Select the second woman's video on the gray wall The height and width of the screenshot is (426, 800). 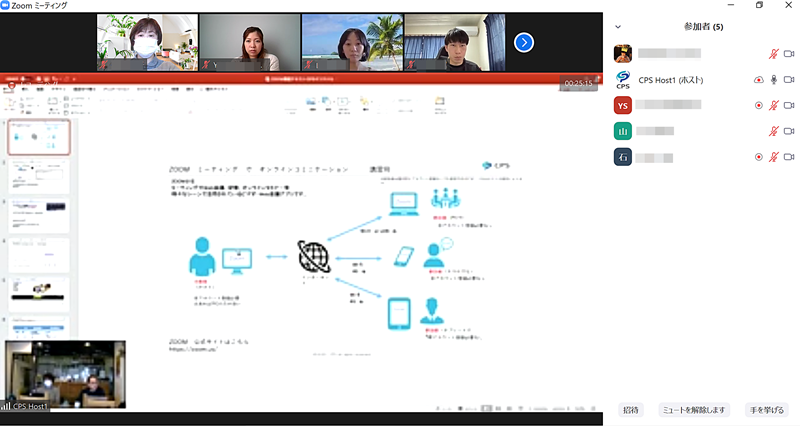[x=250, y=42]
